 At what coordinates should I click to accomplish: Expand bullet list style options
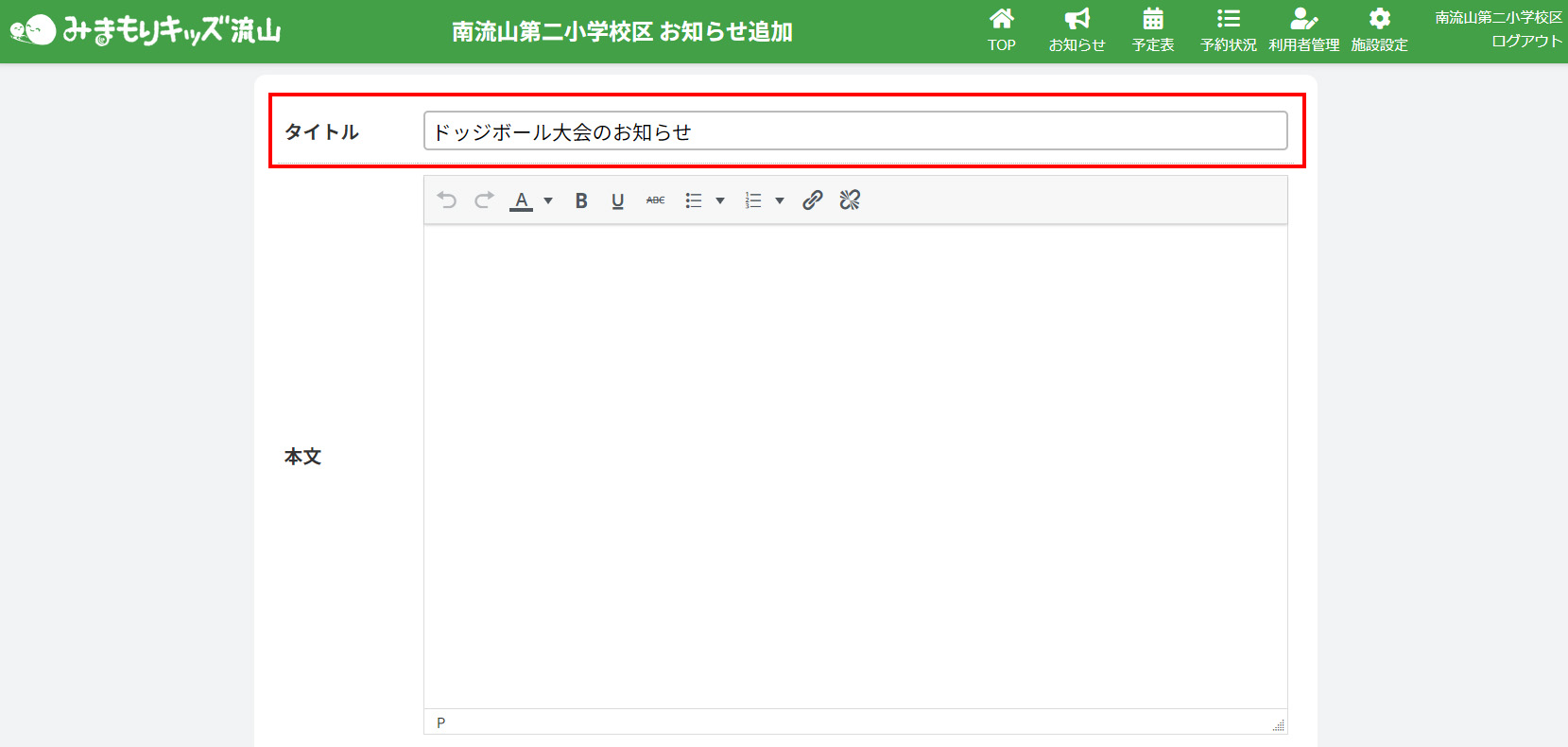click(720, 200)
